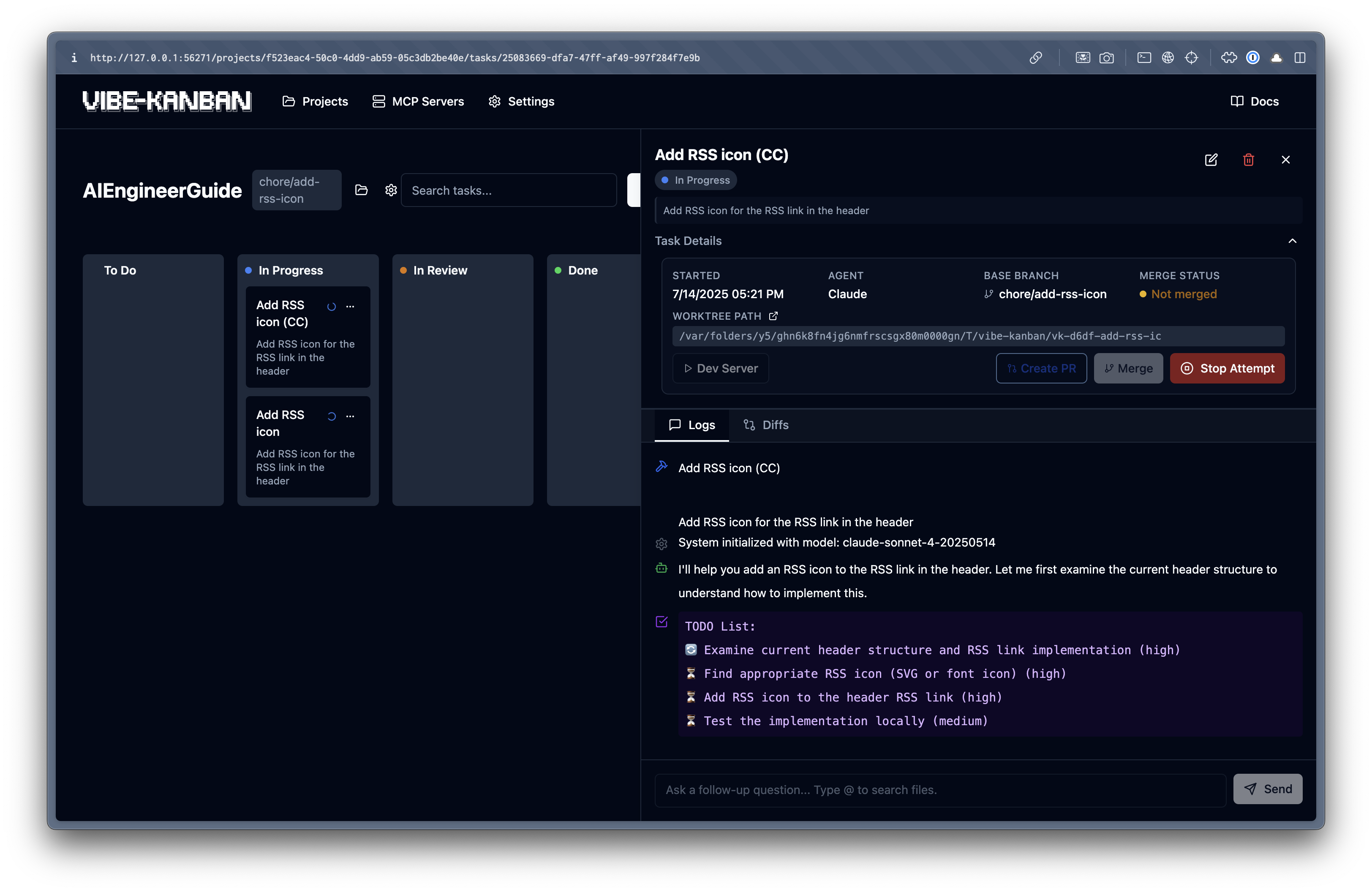Image resolution: width=1372 pixels, height=892 pixels.
Task: Switch to the Diffs tab
Action: [765, 425]
